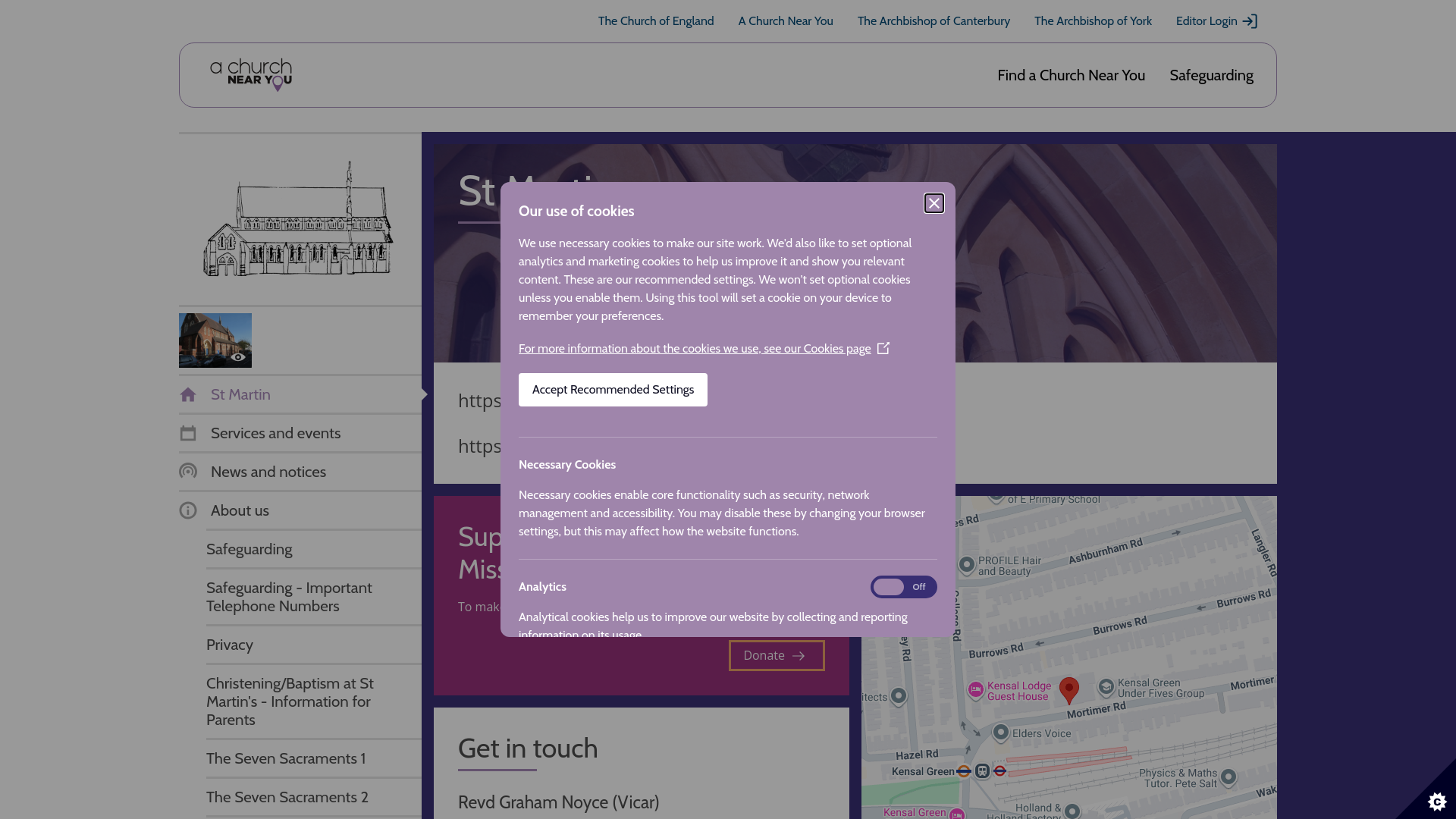Click Kensal Green Under Fives Group marker

(1106, 687)
